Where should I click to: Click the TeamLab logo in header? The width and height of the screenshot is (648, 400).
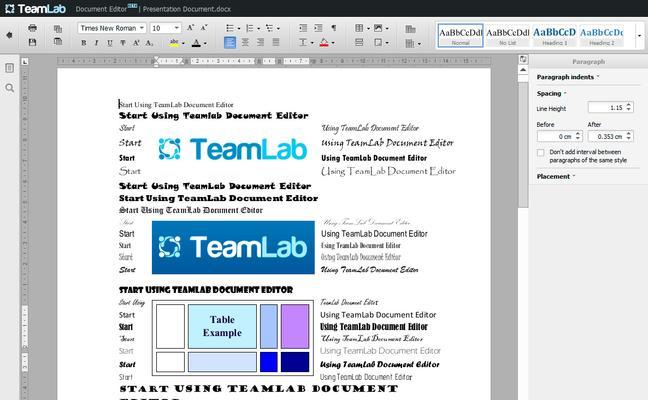click(x=36, y=9)
